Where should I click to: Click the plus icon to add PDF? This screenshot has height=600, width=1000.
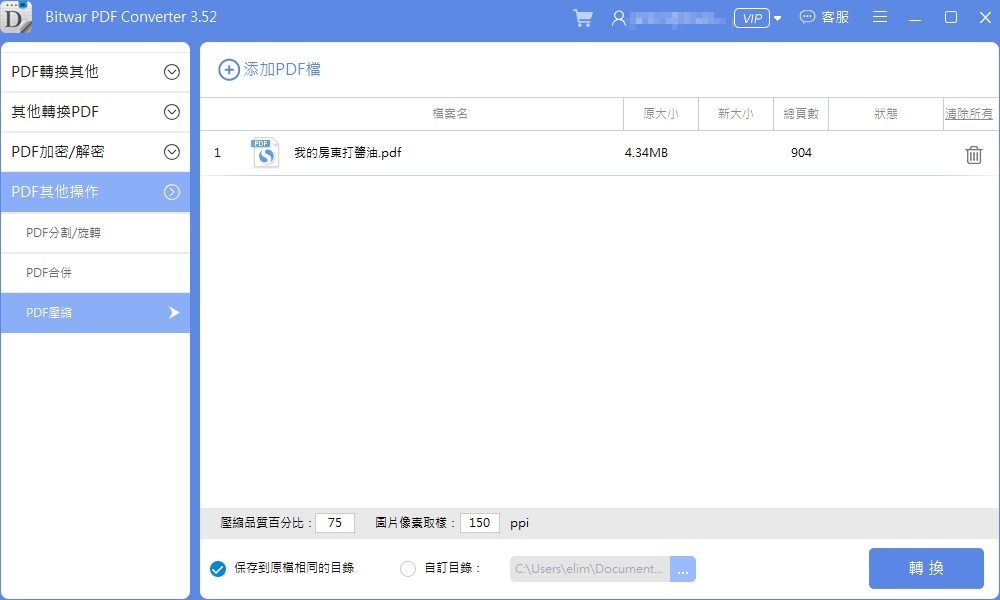click(229, 70)
